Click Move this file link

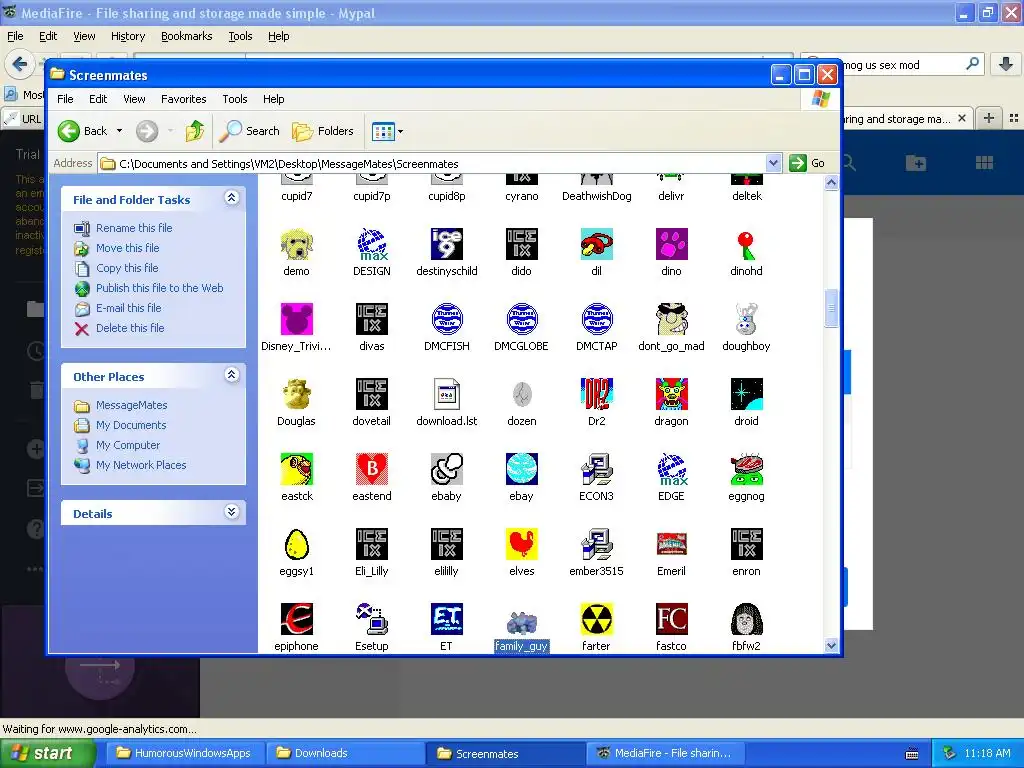(127, 248)
